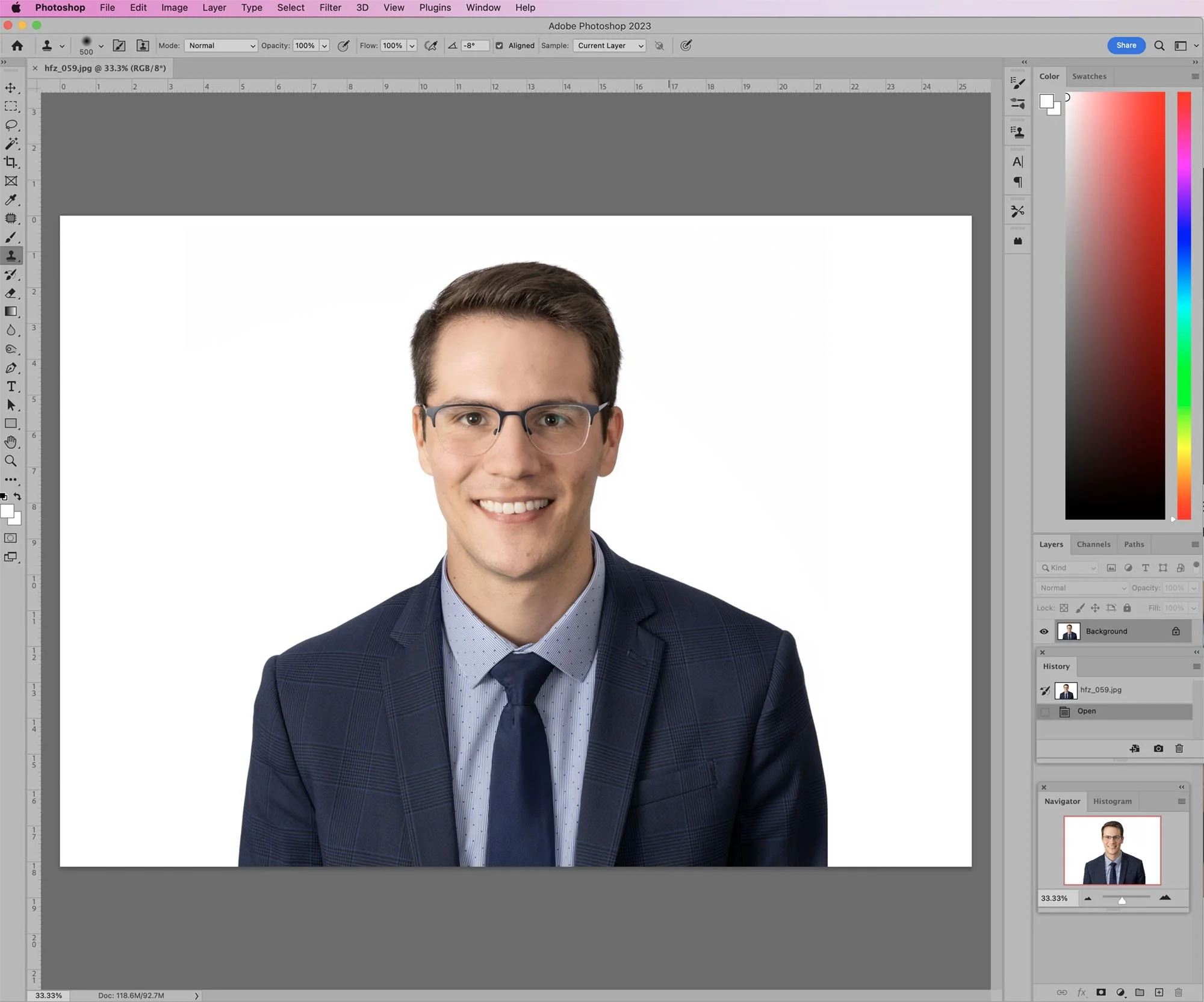
Task: Activate the Hand tool
Action: [x=11, y=442]
